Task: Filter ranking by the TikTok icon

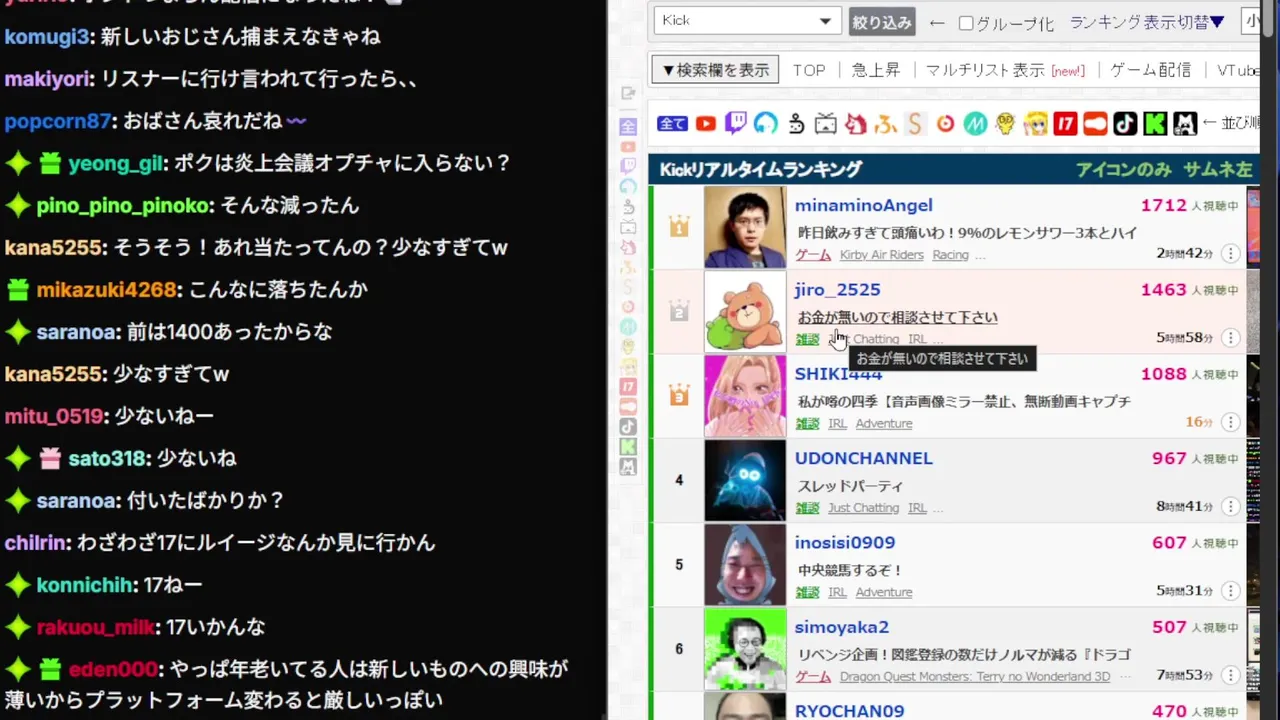Action: coord(1125,124)
